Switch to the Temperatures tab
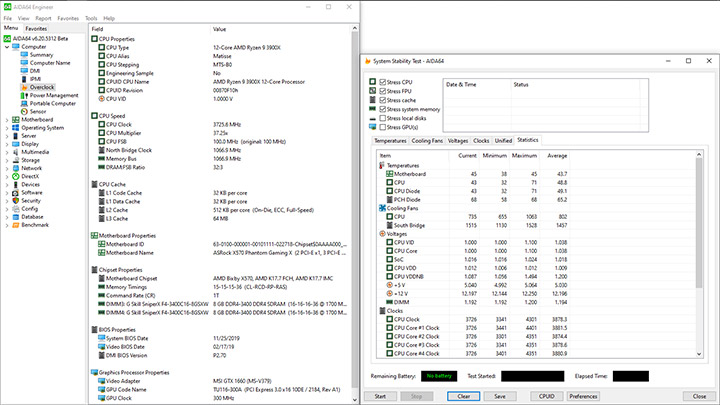Image resolution: width=720 pixels, height=405 pixels. point(390,141)
